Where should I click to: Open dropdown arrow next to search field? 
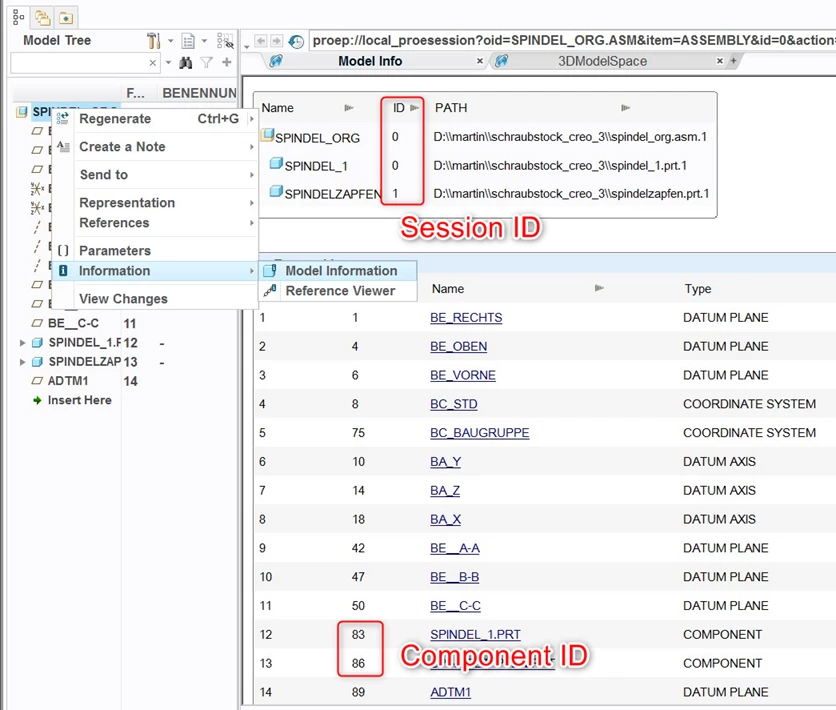[168, 63]
